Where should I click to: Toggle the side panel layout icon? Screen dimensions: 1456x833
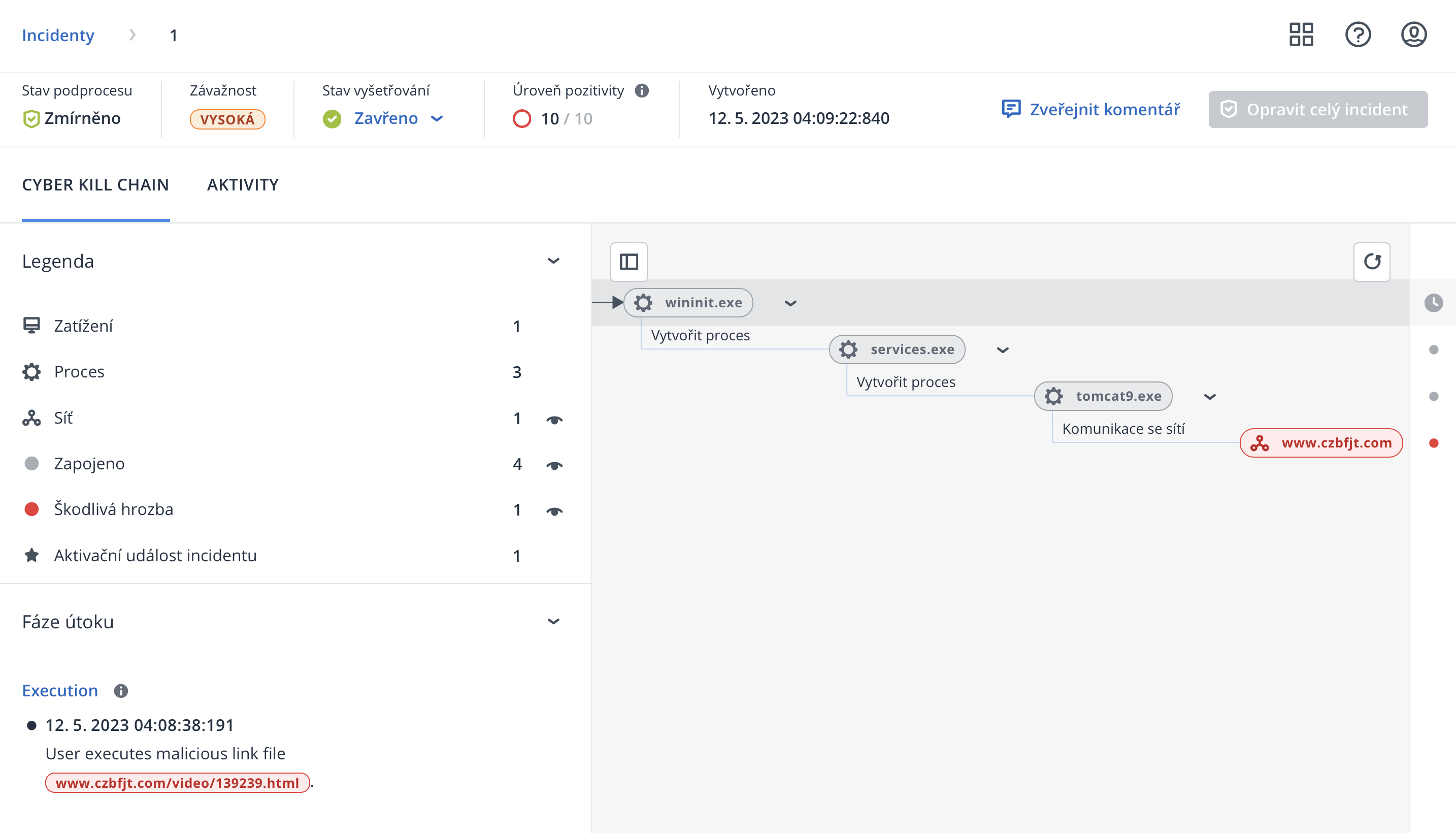pyautogui.click(x=628, y=262)
